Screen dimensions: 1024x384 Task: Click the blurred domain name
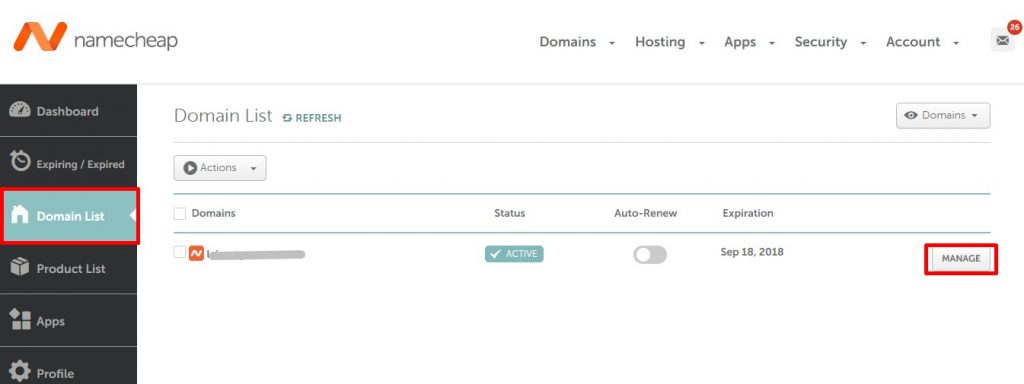pyautogui.click(x=256, y=254)
